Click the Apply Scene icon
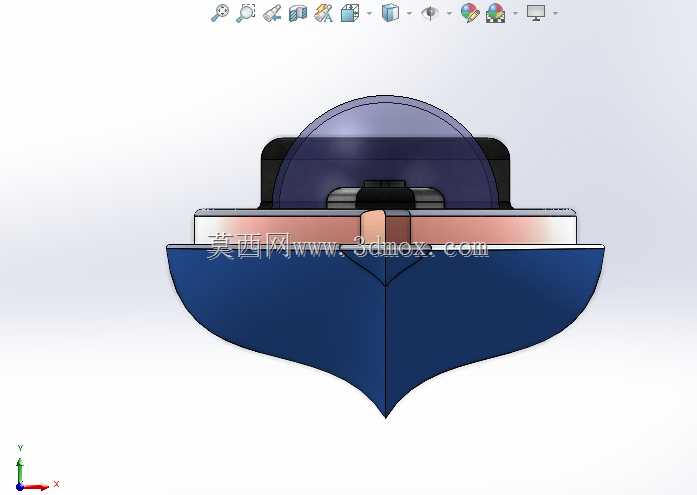The width and height of the screenshot is (697, 495). (495, 13)
